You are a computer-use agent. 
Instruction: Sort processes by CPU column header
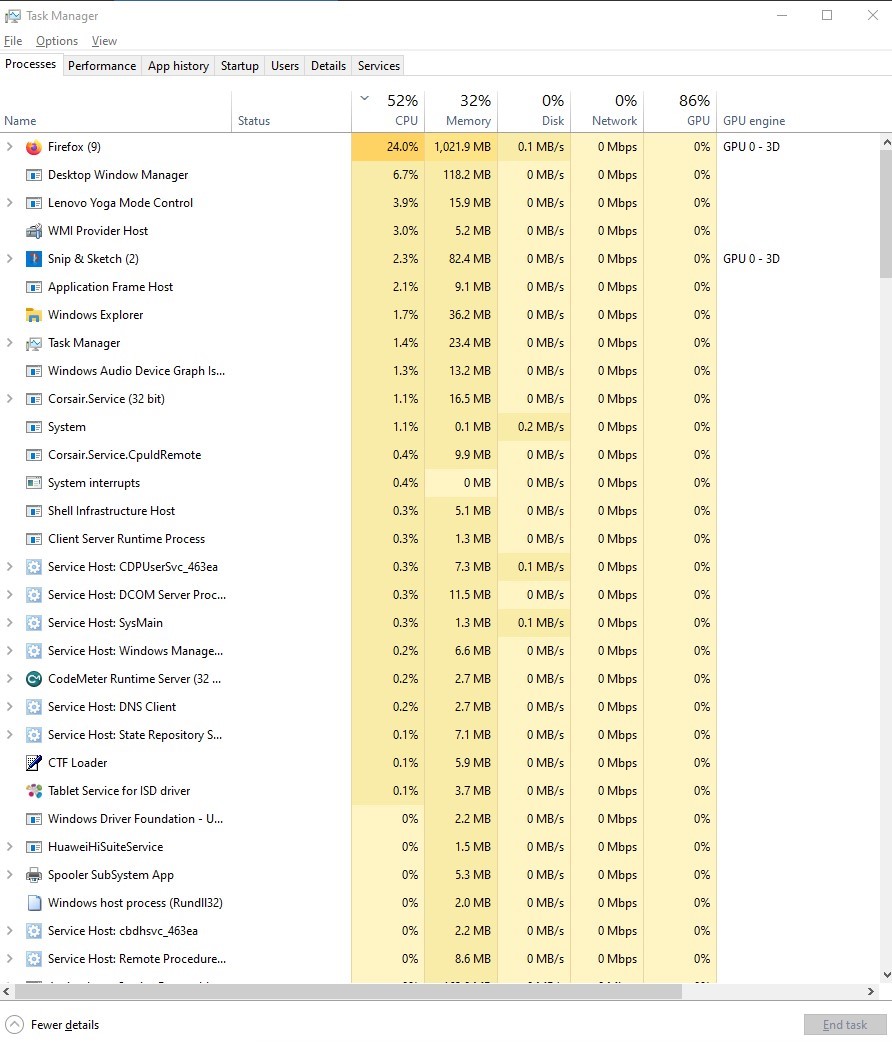[388, 111]
